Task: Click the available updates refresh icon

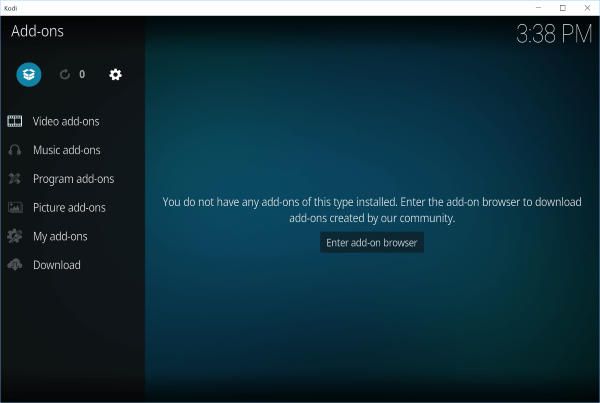Action: (66, 74)
